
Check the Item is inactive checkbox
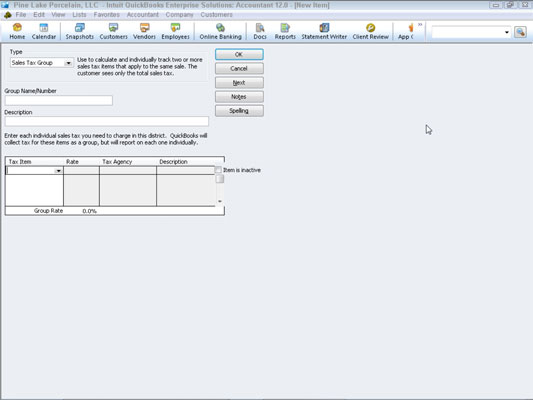pyautogui.click(x=218, y=170)
